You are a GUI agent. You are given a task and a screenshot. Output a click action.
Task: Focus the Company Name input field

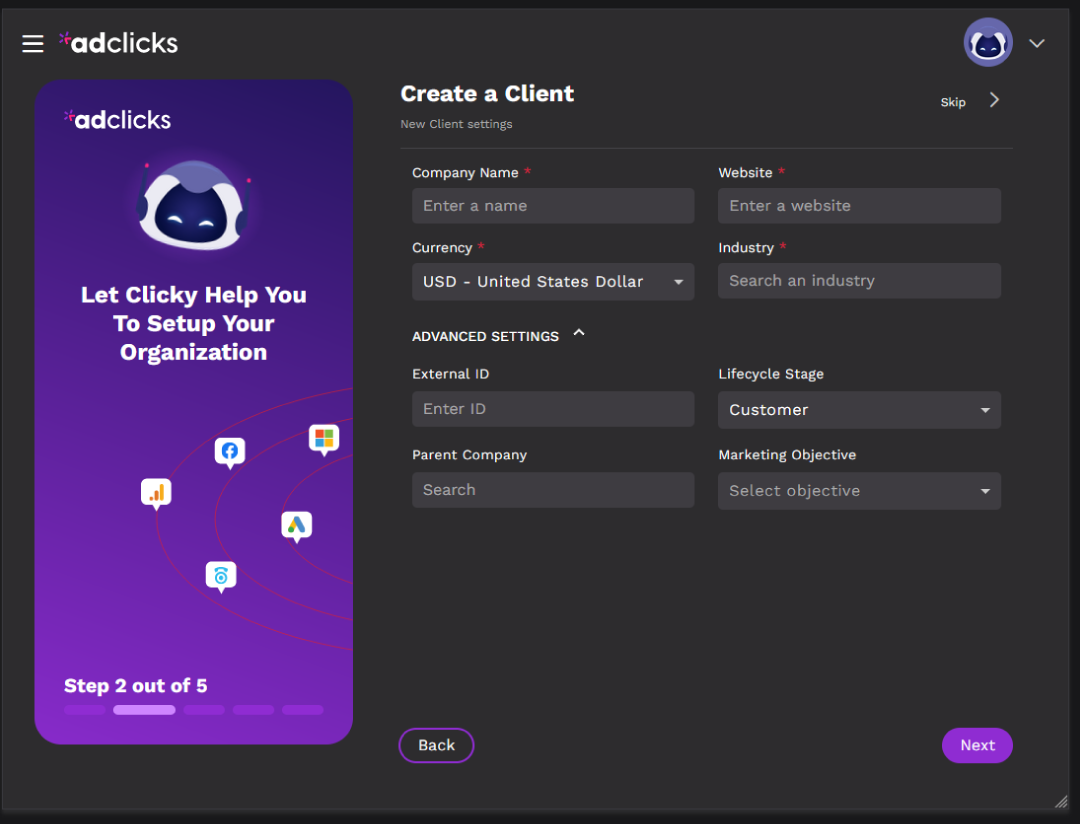coord(552,206)
